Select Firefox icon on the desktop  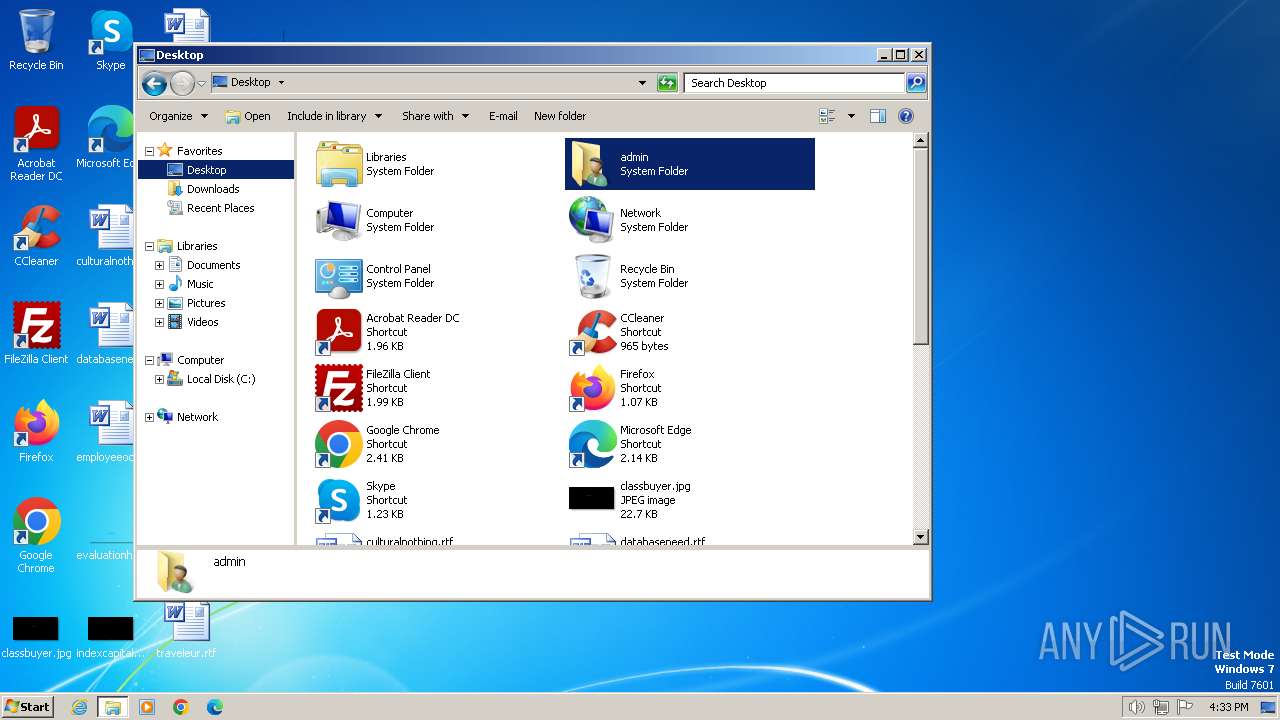pyautogui.click(x=36, y=432)
